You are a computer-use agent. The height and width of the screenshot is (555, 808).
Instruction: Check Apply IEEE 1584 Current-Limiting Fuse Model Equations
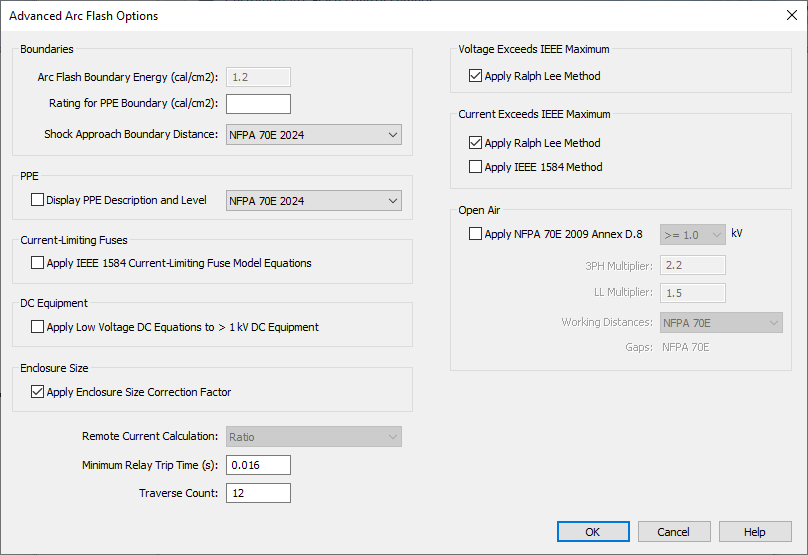point(38,264)
